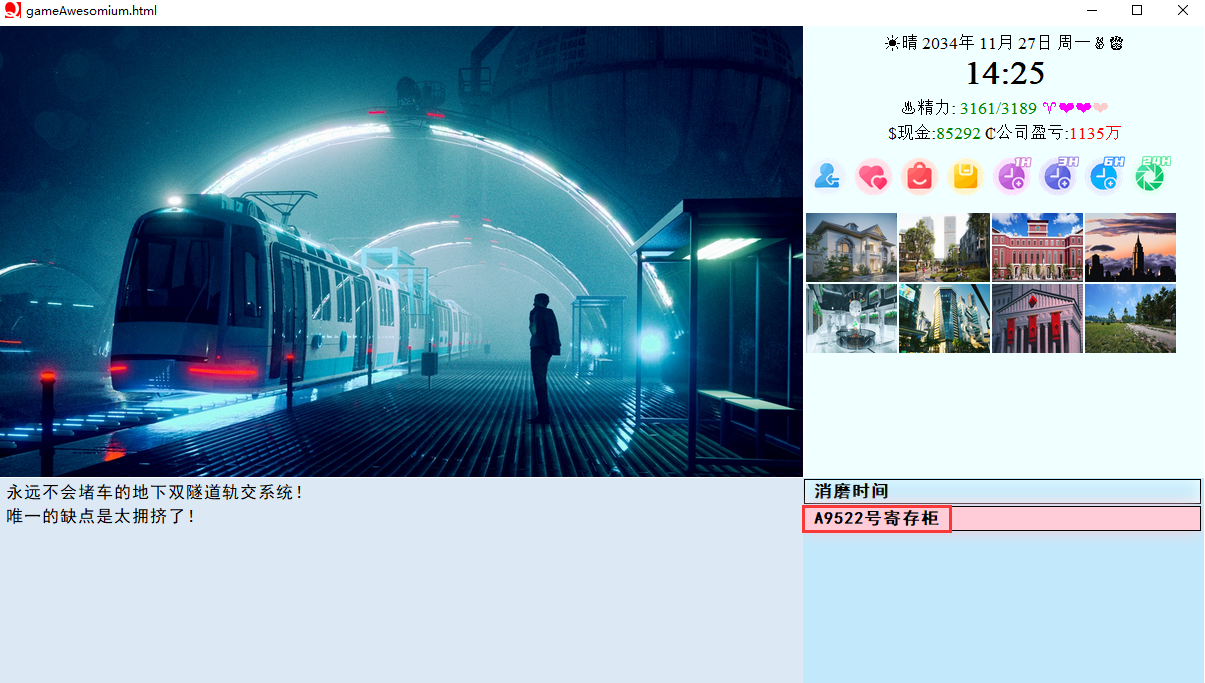
Task: Choose the glass skyscraper office thumbnail
Action: click(x=944, y=318)
